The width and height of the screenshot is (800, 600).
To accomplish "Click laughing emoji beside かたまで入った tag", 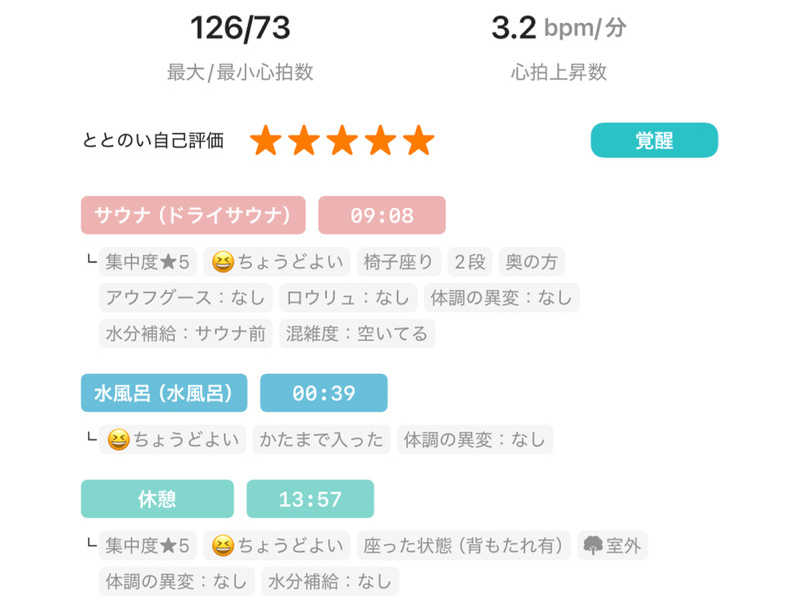I will pyautogui.click(x=117, y=440).
